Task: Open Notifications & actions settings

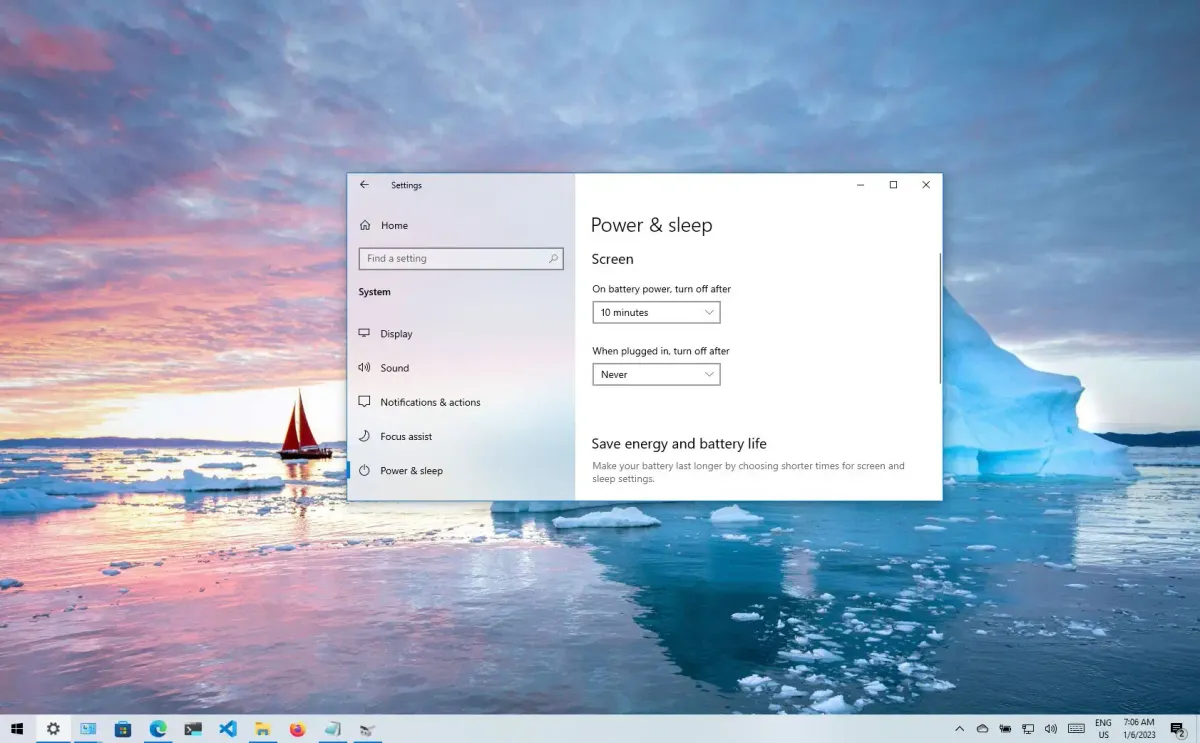Action: coord(430,402)
